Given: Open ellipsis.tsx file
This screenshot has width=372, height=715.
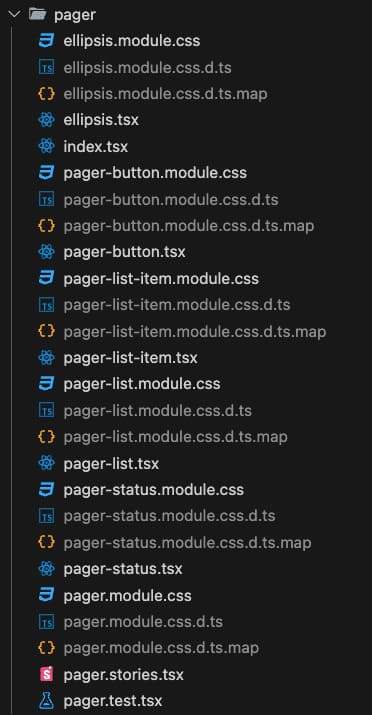Looking at the screenshot, I should [101, 120].
